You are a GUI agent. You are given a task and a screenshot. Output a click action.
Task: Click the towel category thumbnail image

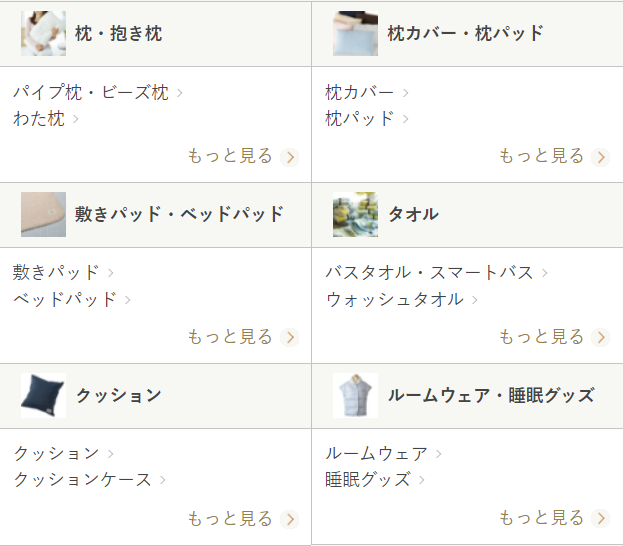(x=355, y=214)
